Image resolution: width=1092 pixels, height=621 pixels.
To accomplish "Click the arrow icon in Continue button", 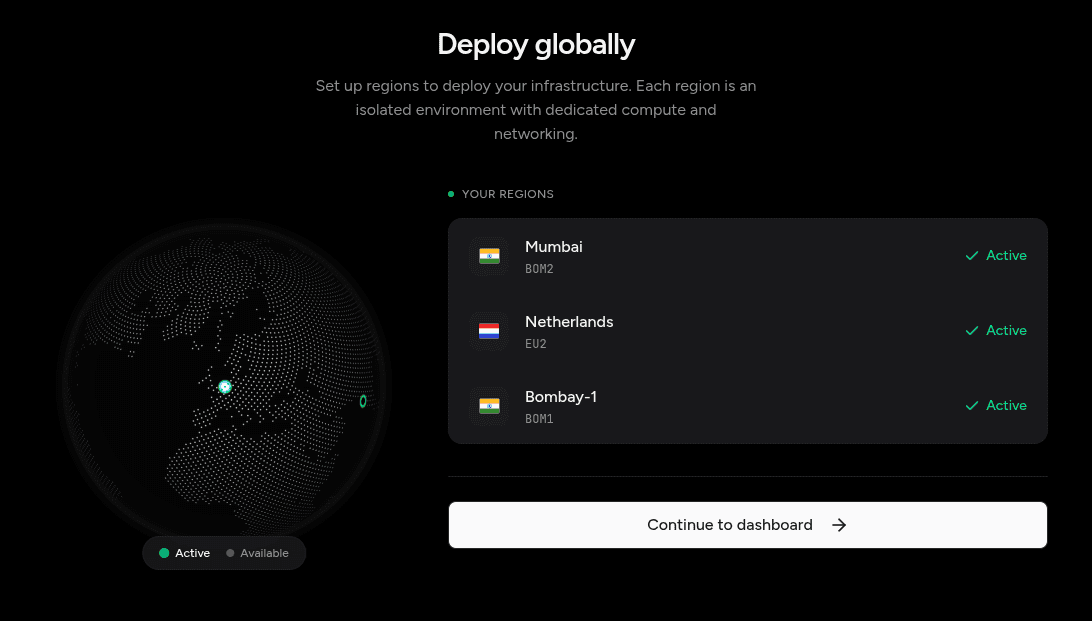I will coord(839,525).
